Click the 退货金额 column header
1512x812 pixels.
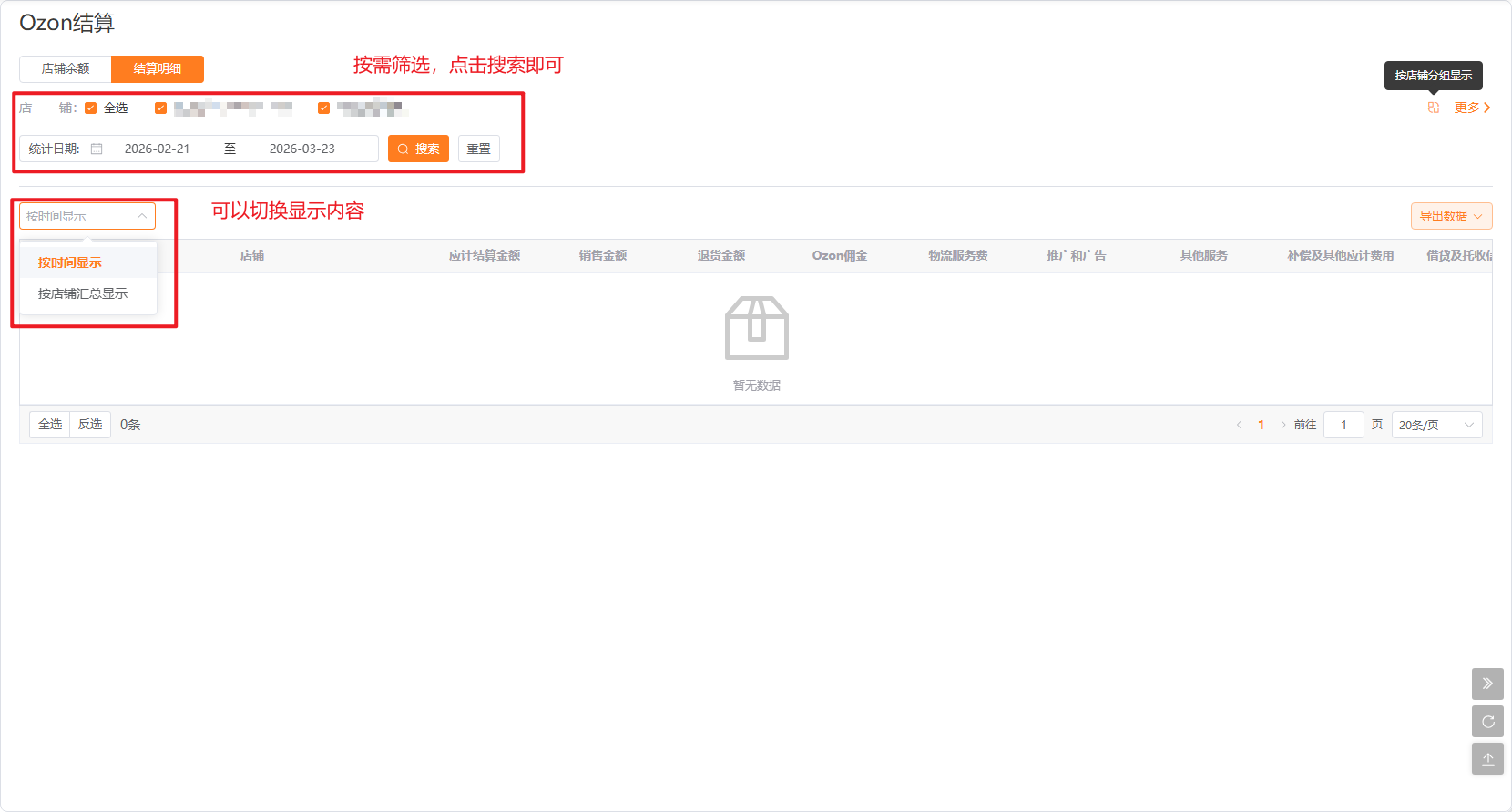point(721,256)
